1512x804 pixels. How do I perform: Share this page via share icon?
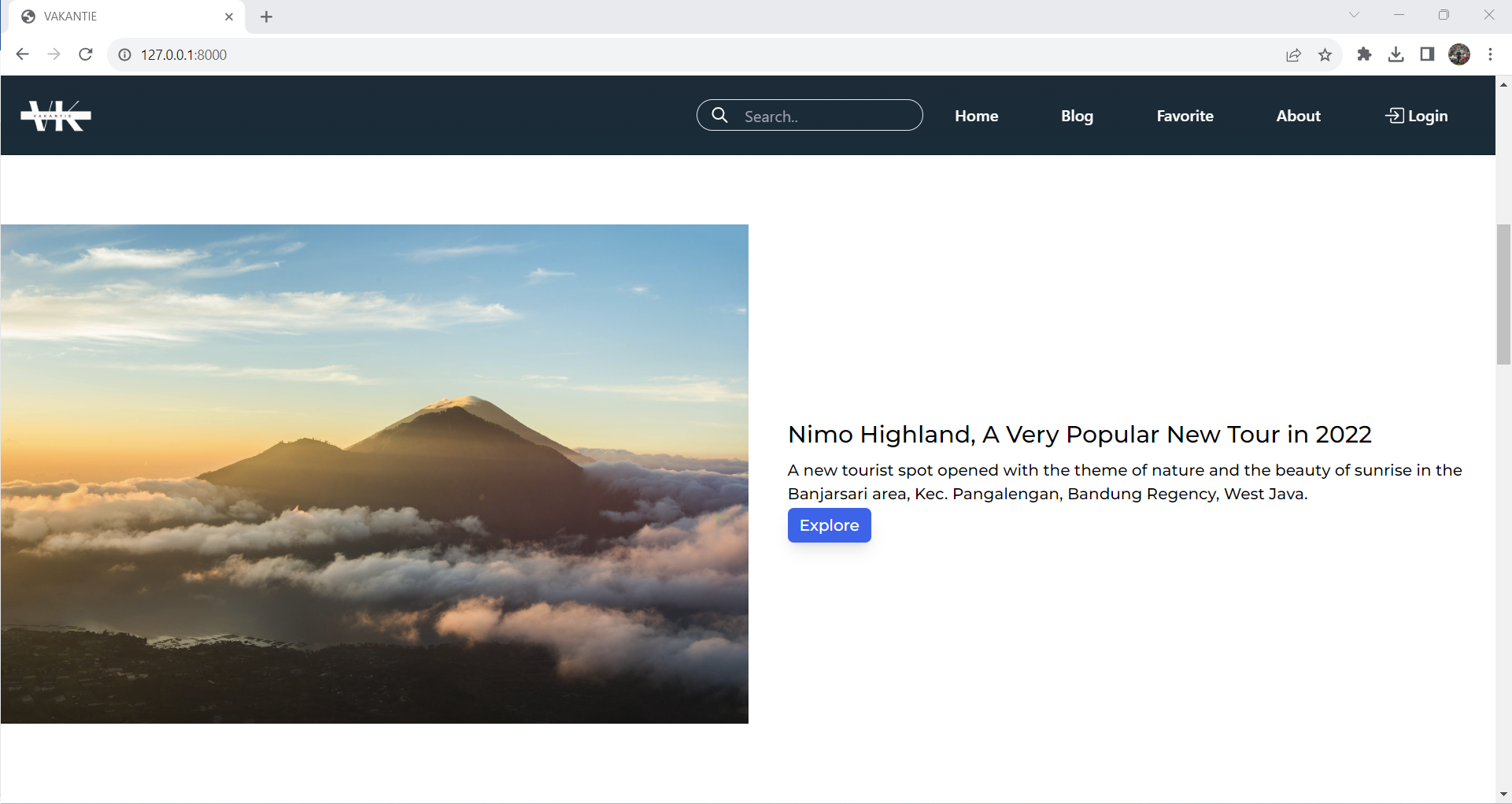(1293, 54)
